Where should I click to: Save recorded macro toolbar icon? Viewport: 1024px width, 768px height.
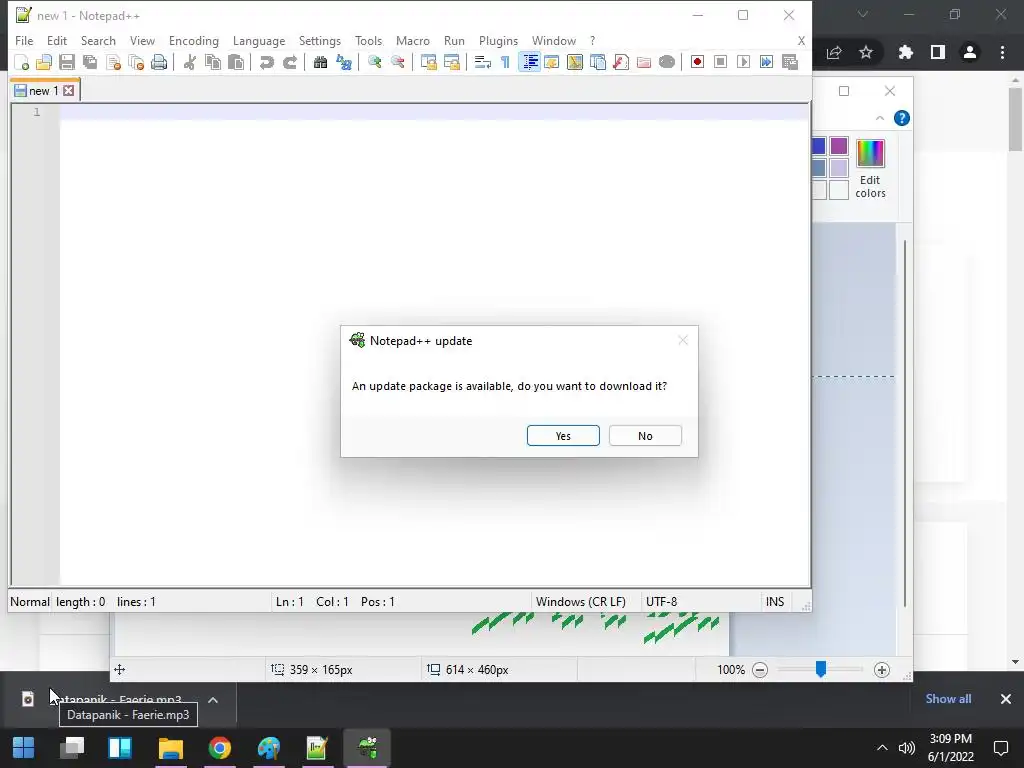[790, 62]
